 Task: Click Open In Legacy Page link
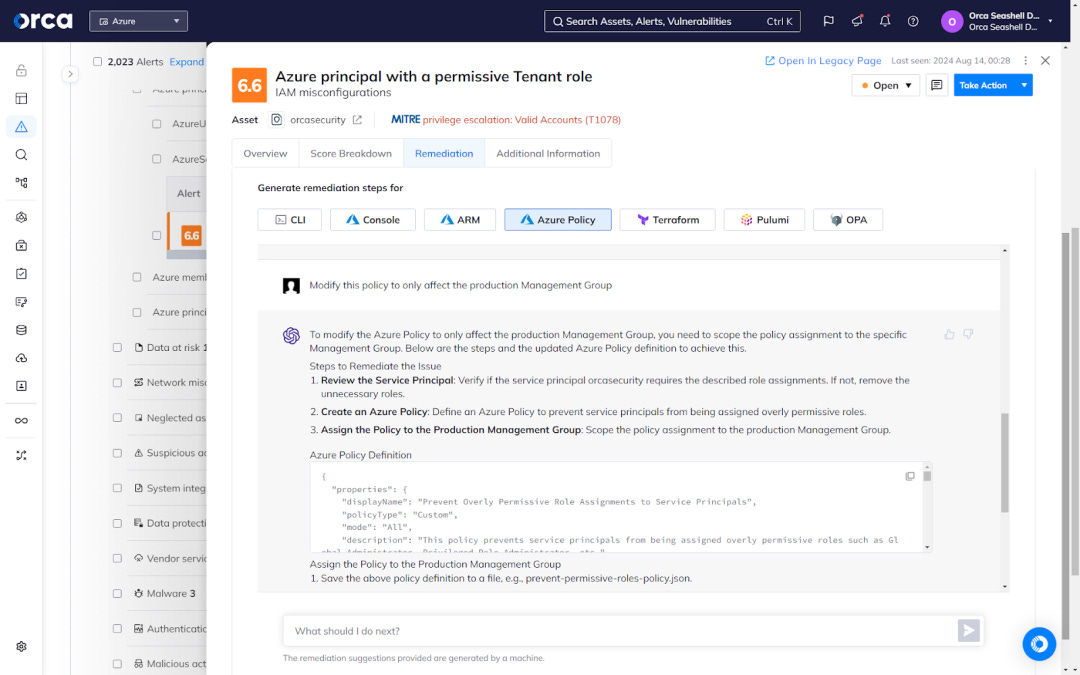[823, 61]
